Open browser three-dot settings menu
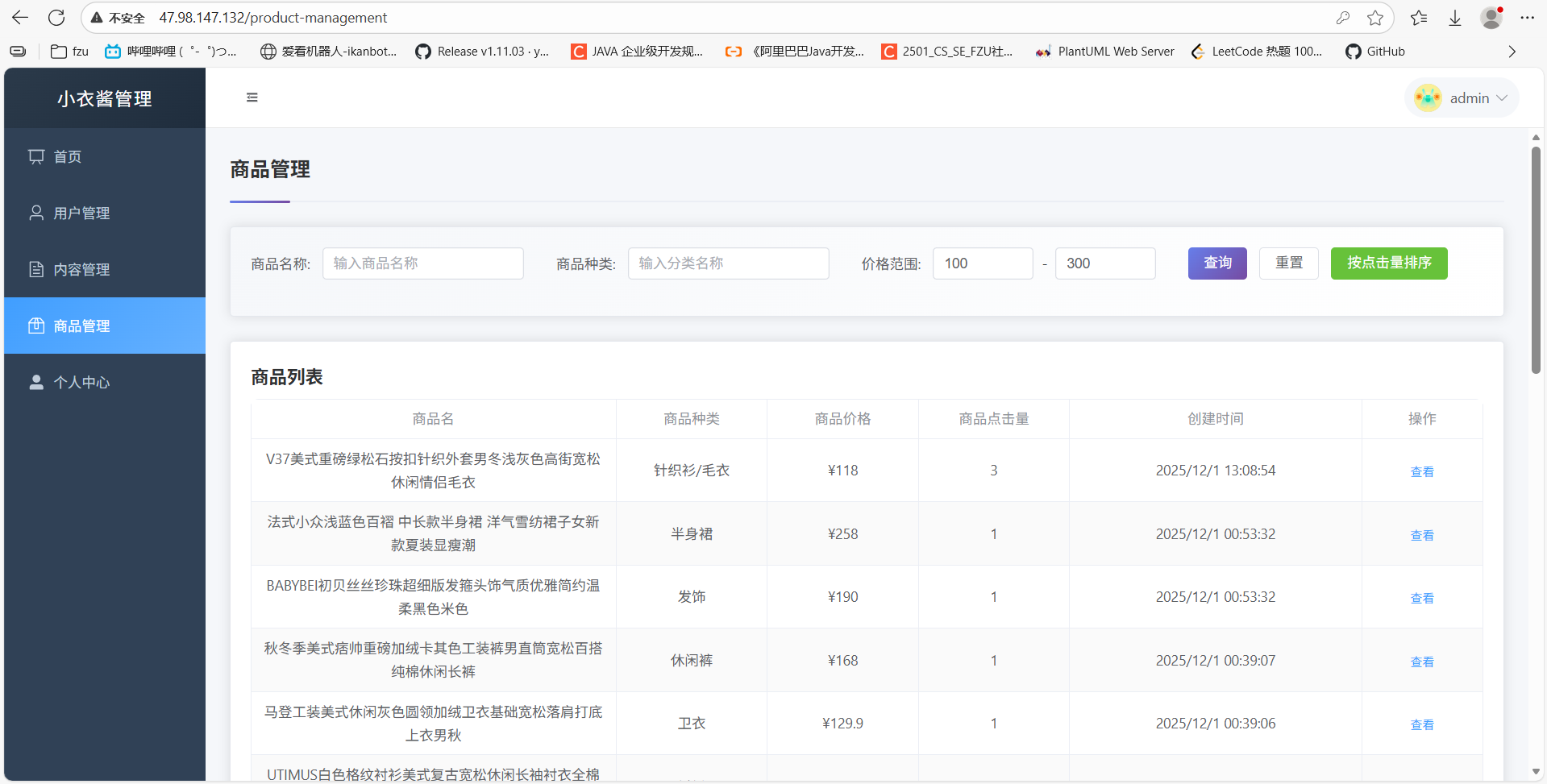1547x784 pixels. click(1527, 18)
